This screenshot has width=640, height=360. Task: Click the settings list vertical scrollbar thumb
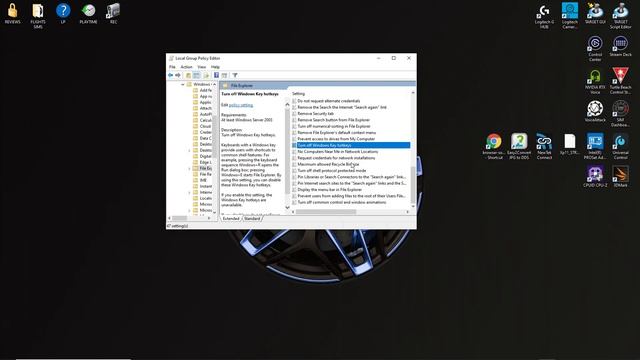point(413,184)
